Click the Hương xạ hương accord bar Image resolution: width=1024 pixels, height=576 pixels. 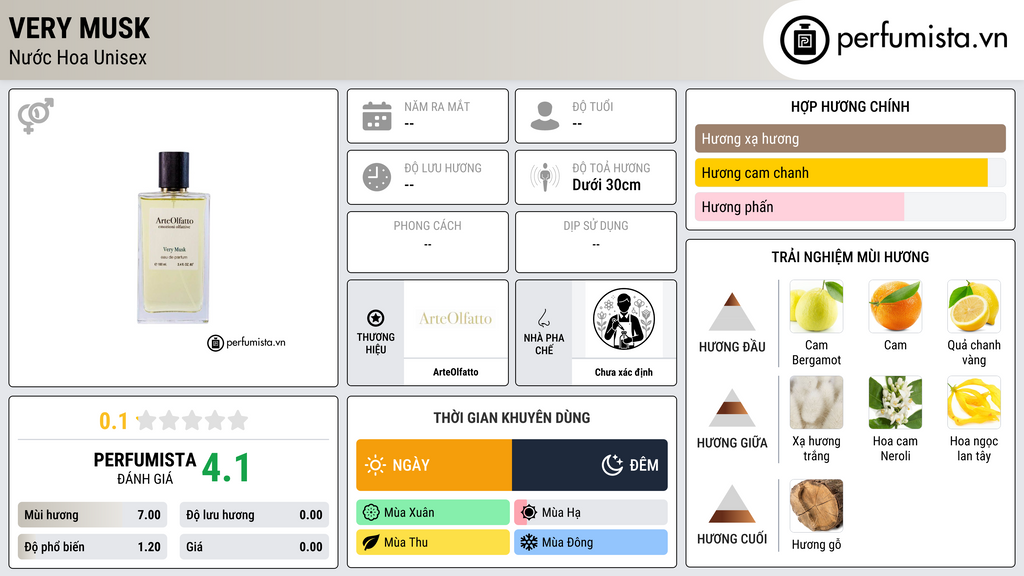click(850, 138)
